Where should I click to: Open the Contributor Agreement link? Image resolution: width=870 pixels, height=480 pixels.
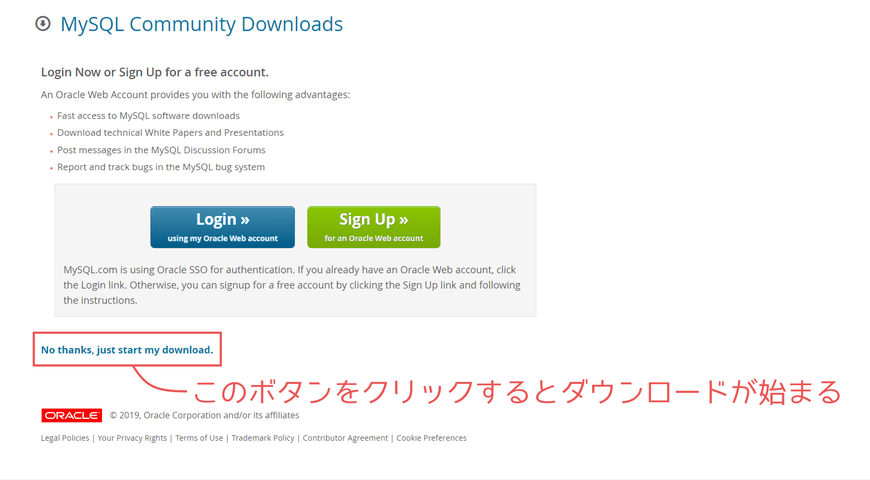(345, 438)
